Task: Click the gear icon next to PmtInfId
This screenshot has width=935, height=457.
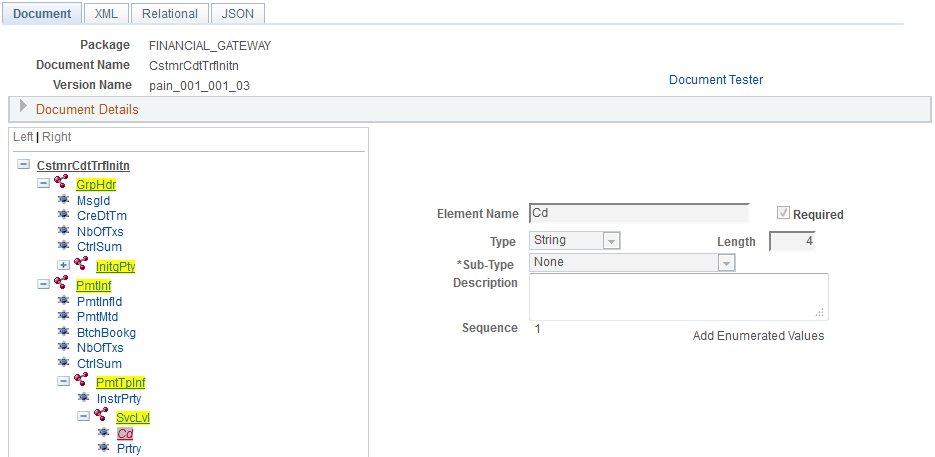Action: 63,301
